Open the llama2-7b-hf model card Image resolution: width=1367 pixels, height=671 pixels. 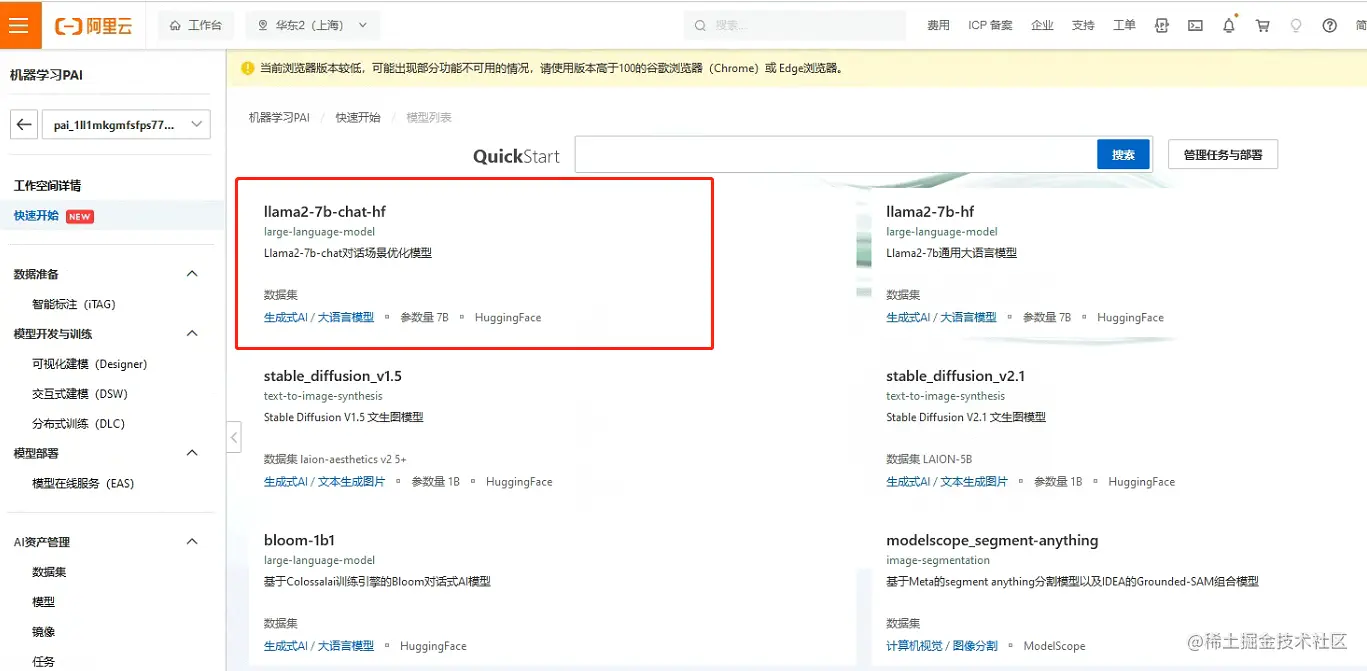point(930,212)
